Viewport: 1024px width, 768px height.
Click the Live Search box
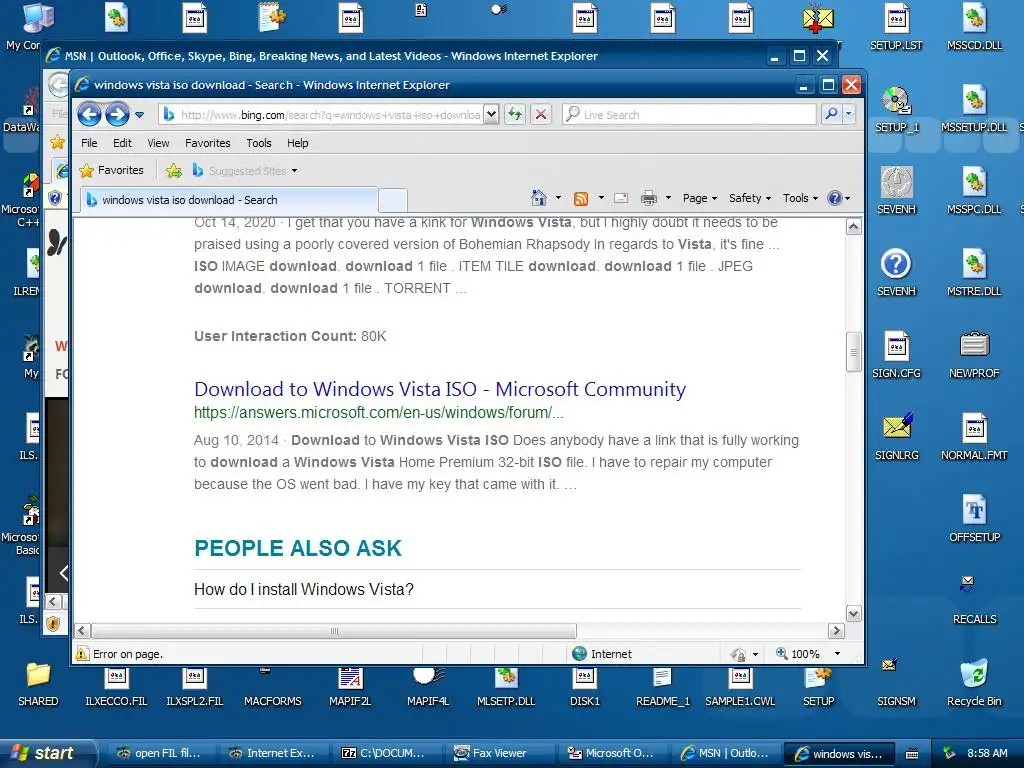click(x=689, y=115)
